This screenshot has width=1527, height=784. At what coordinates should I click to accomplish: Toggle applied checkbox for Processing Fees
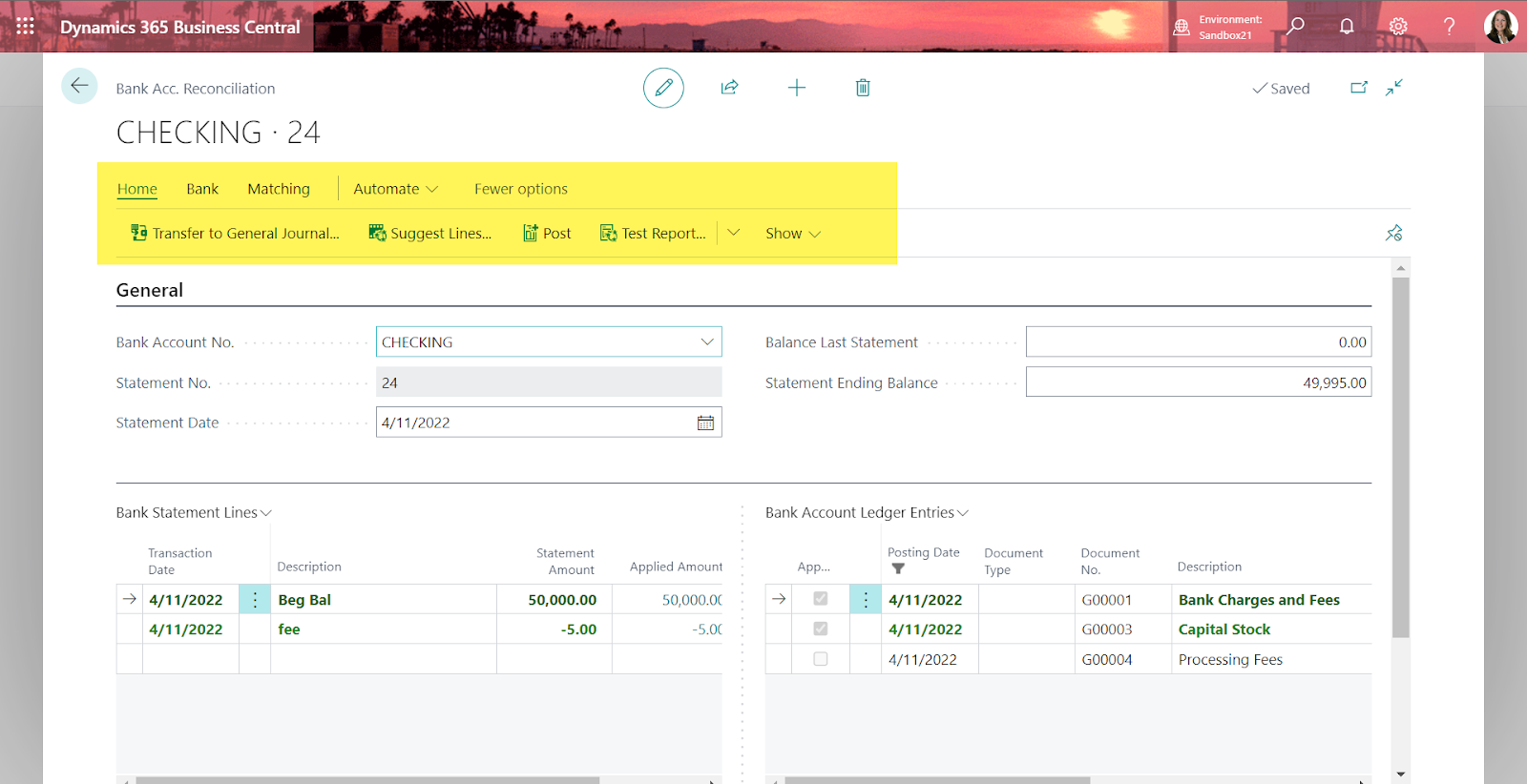820,658
